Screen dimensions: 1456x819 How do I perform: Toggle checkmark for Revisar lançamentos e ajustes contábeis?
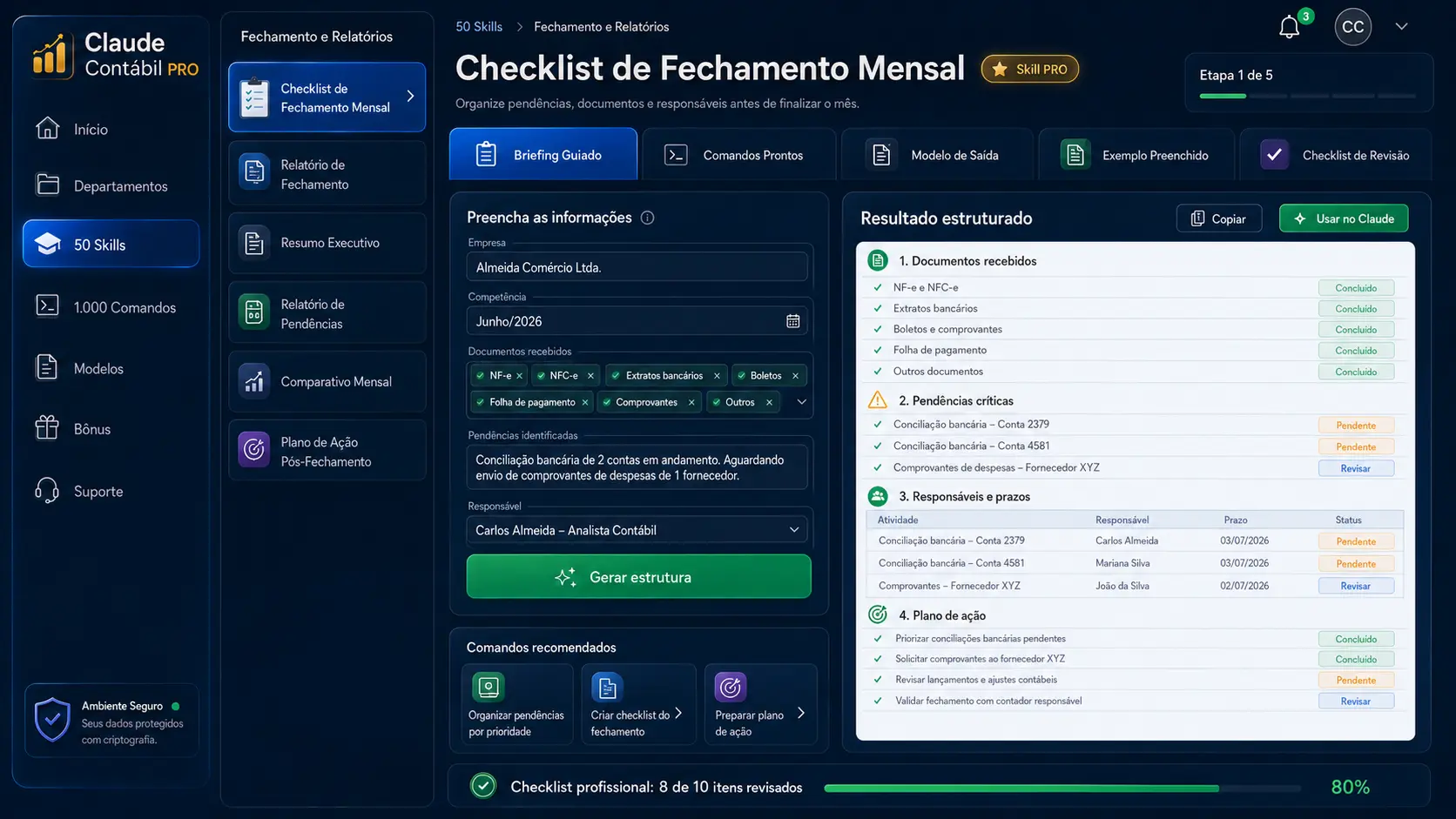coord(878,680)
